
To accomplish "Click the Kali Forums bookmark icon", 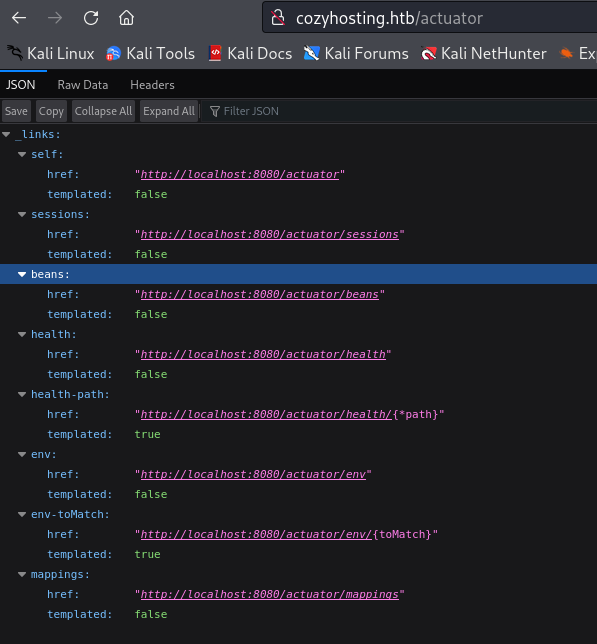I will [x=311, y=53].
